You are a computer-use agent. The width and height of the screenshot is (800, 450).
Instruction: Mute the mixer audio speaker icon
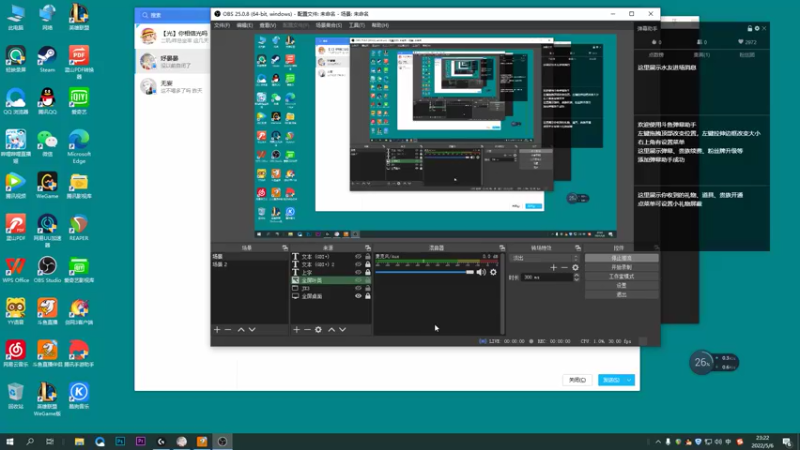click(x=481, y=272)
